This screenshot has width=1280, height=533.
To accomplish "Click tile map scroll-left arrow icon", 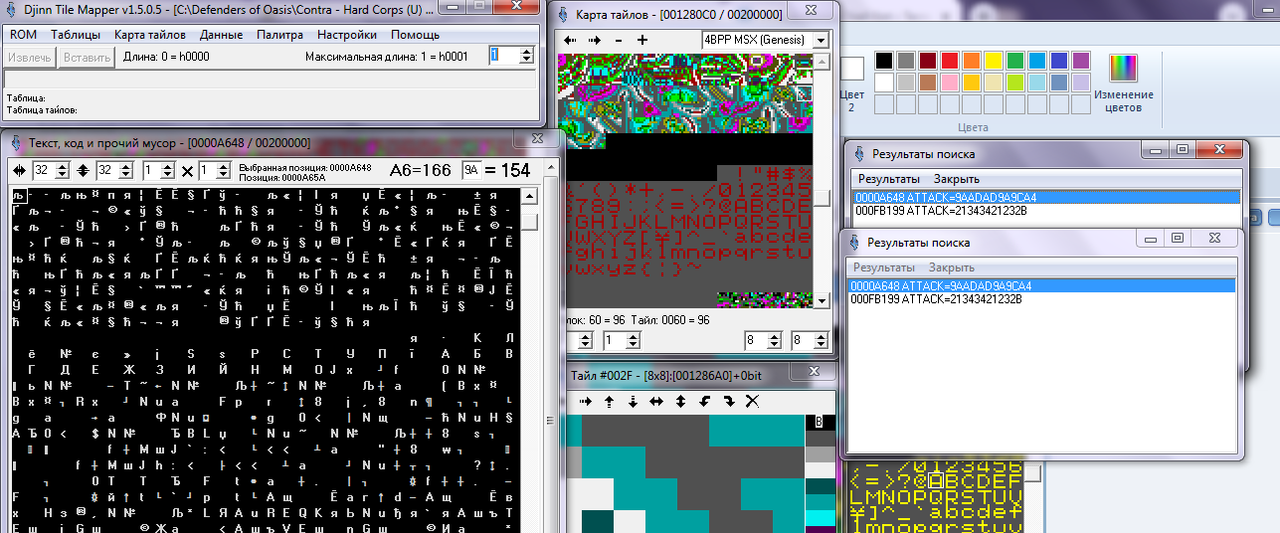I will [x=570, y=40].
